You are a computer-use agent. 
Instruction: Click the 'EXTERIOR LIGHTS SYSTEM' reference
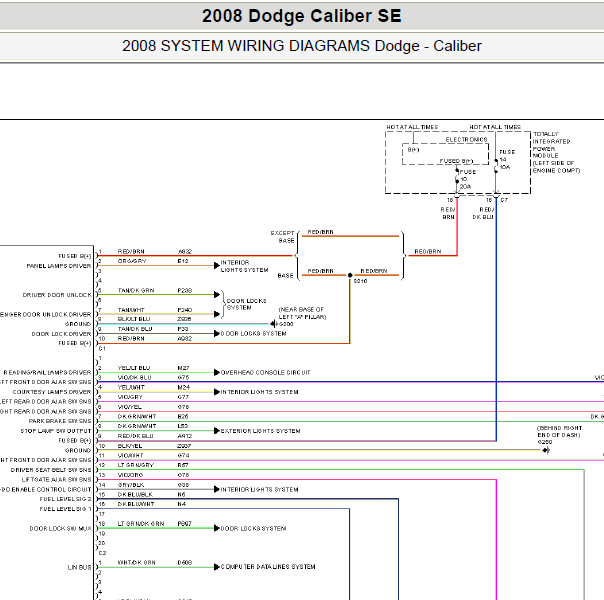click(x=260, y=431)
